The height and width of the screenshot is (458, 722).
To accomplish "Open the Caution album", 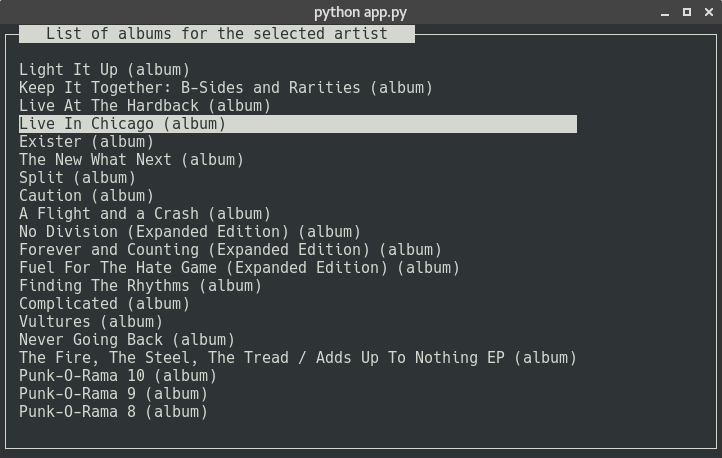I will [86, 196].
